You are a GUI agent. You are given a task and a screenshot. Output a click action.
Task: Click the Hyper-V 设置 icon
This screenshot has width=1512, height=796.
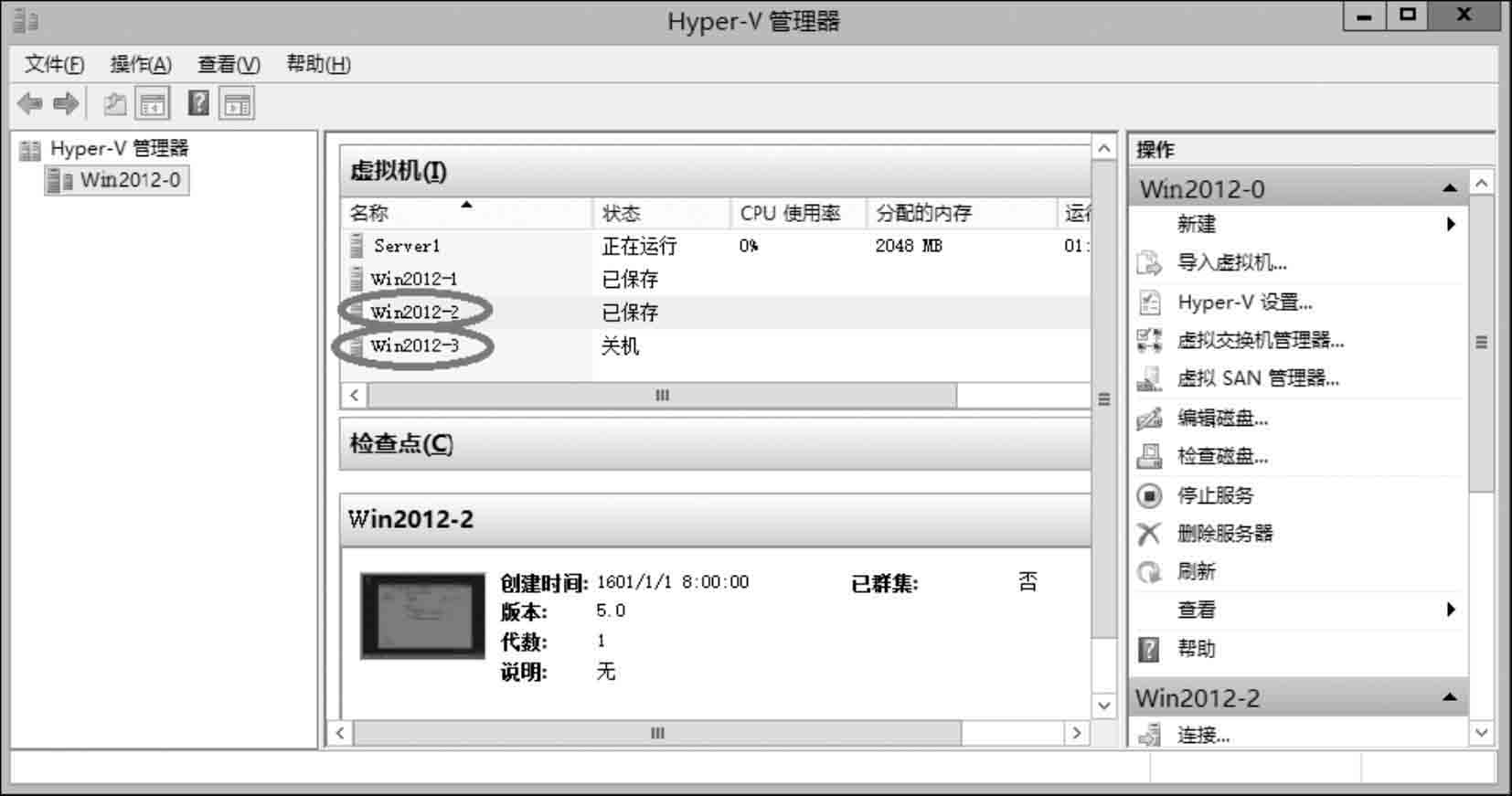[1149, 302]
